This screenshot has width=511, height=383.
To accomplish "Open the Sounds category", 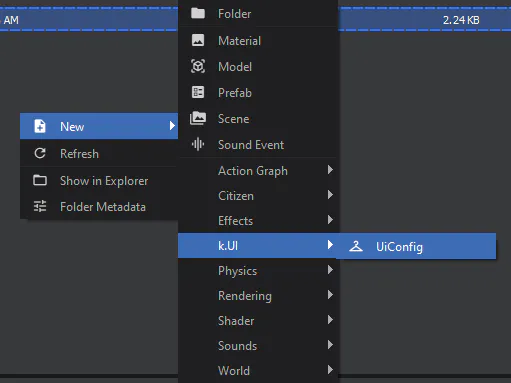I will 258,345.
